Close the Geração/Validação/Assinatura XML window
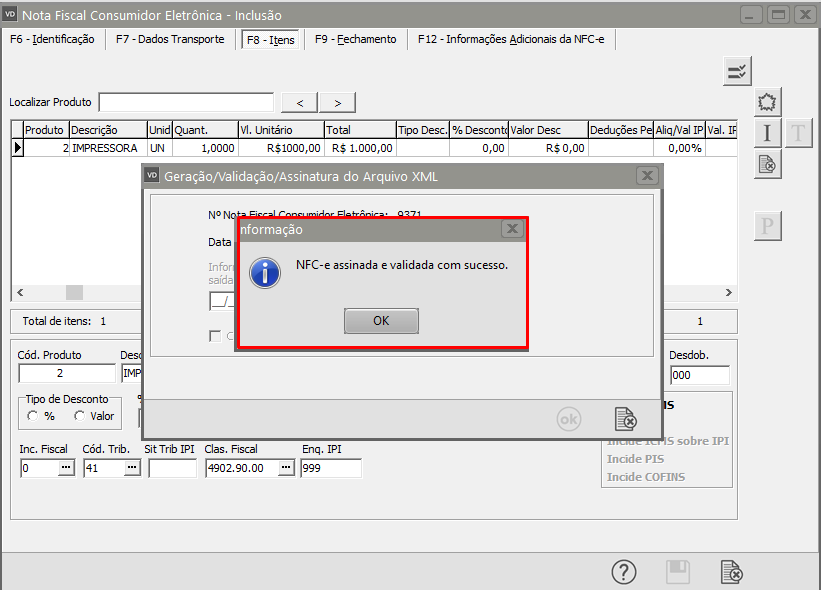821x590 pixels. 647,176
